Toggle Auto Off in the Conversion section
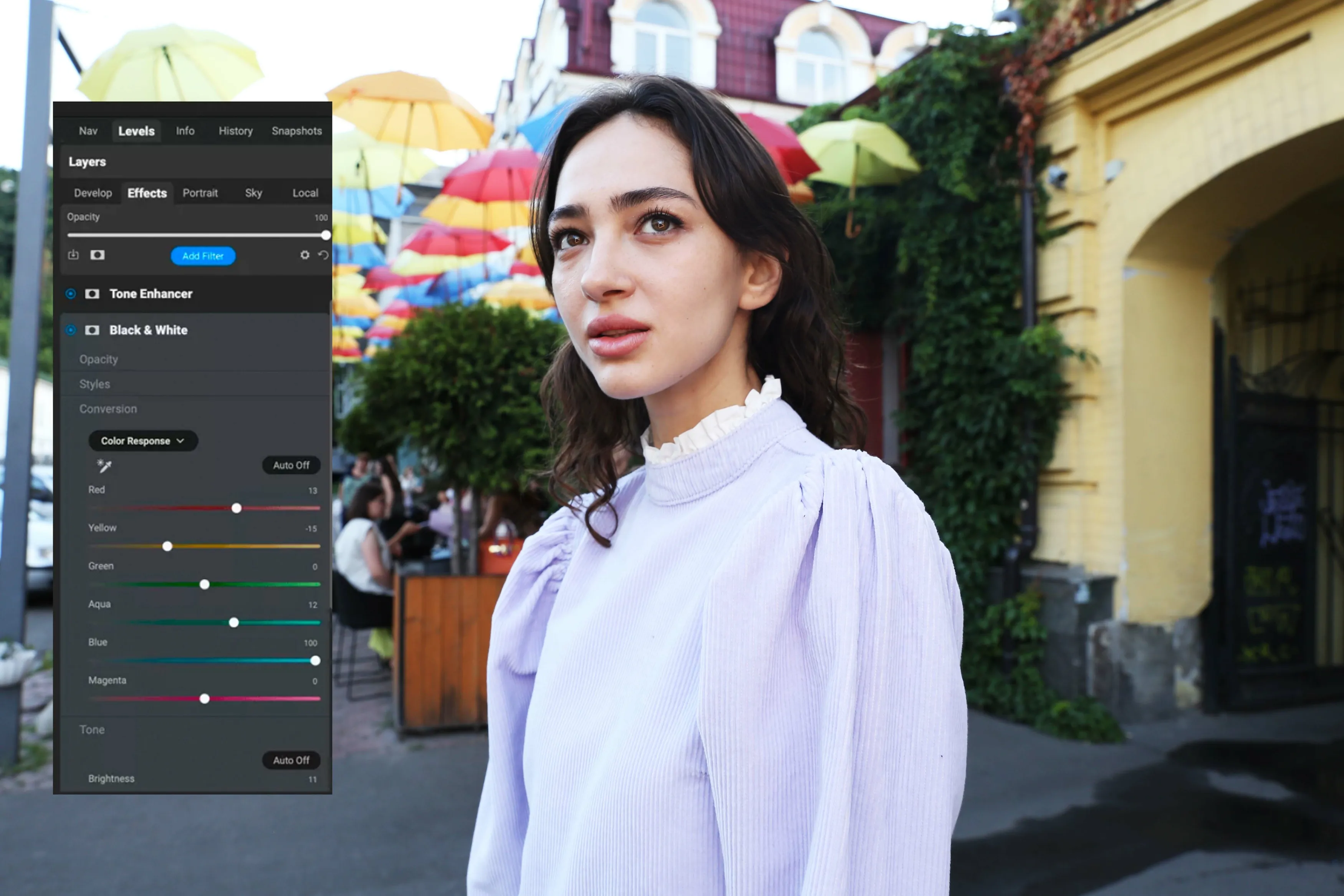 click(x=291, y=465)
